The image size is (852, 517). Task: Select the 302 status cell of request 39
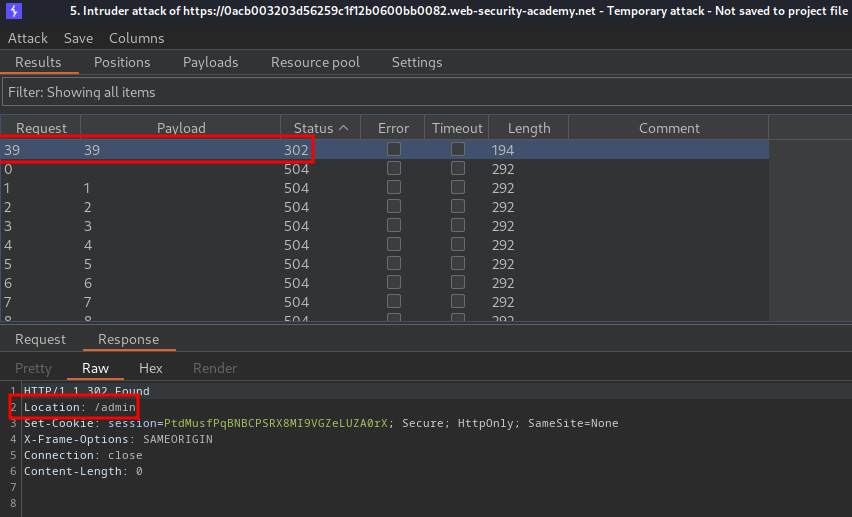(296, 150)
